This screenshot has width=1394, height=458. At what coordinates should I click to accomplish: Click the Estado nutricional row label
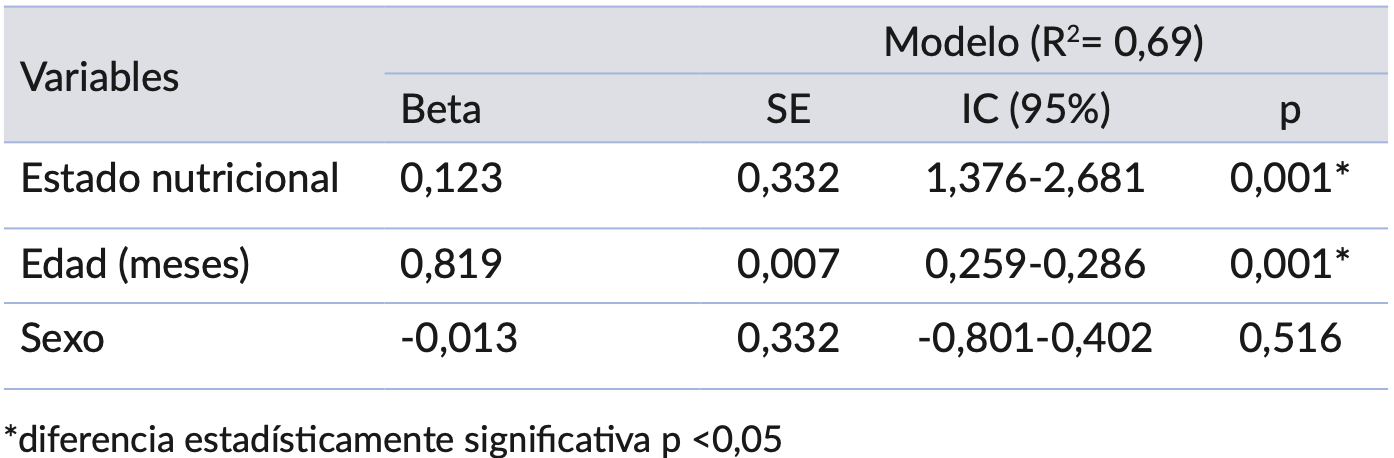pos(180,179)
